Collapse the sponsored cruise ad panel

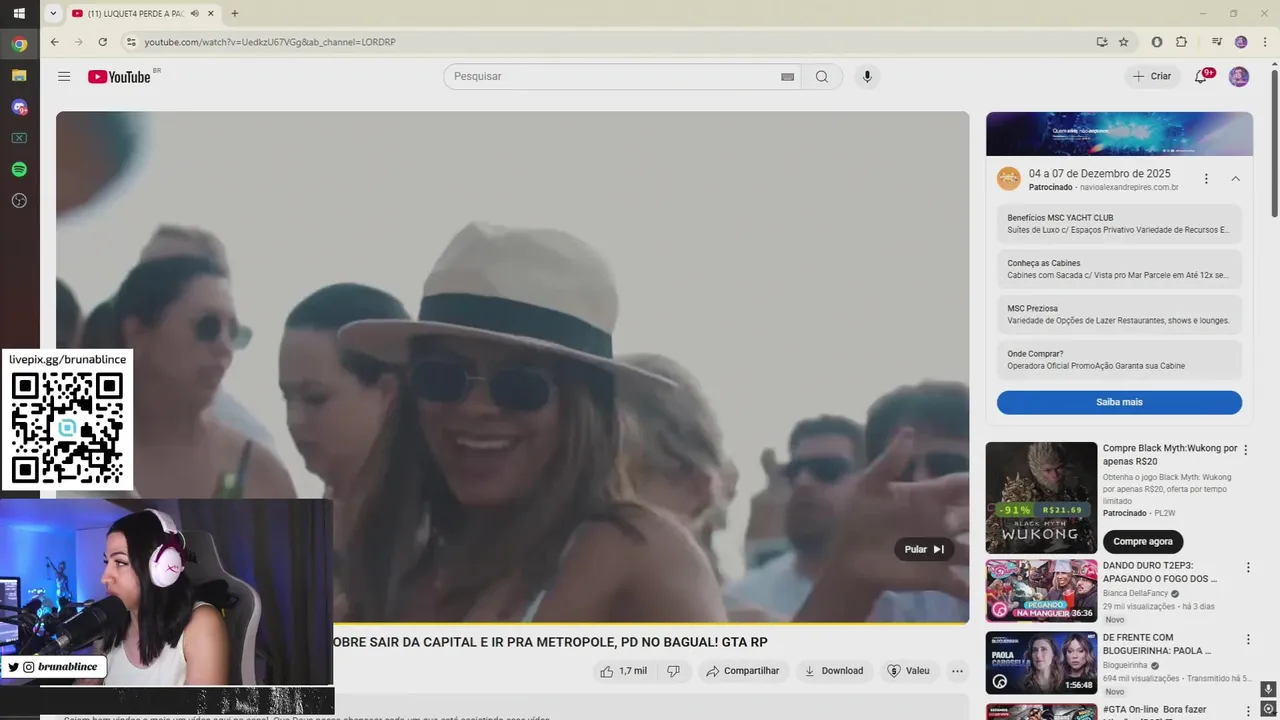point(1235,179)
